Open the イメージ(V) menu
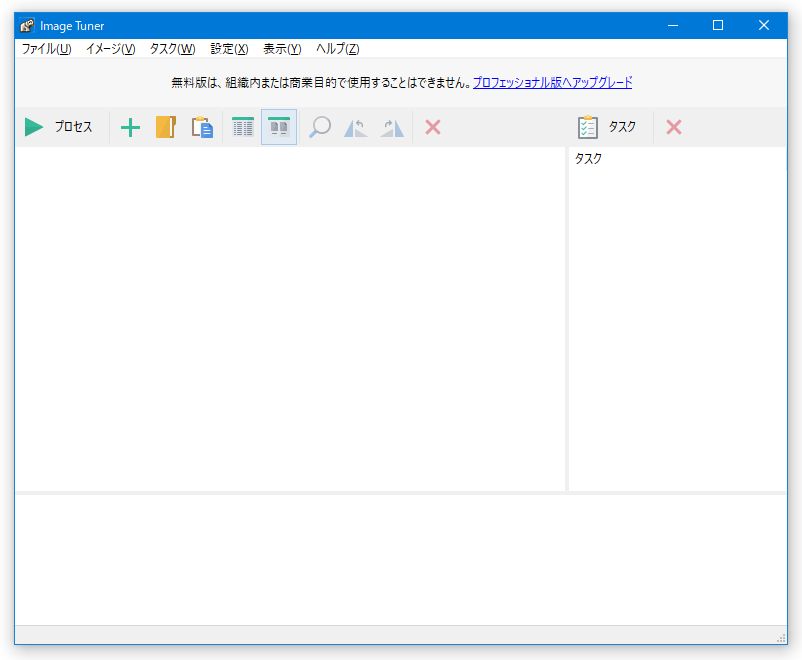Screen dimensions: 802x660 coord(110,49)
